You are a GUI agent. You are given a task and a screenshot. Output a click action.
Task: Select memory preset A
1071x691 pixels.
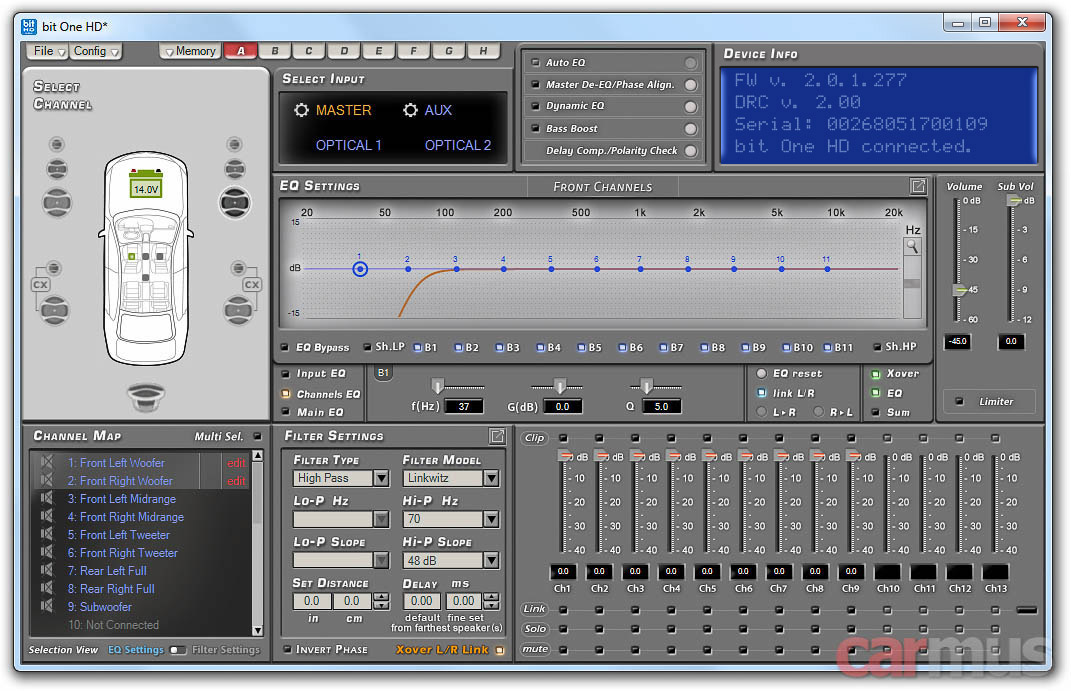click(x=241, y=51)
